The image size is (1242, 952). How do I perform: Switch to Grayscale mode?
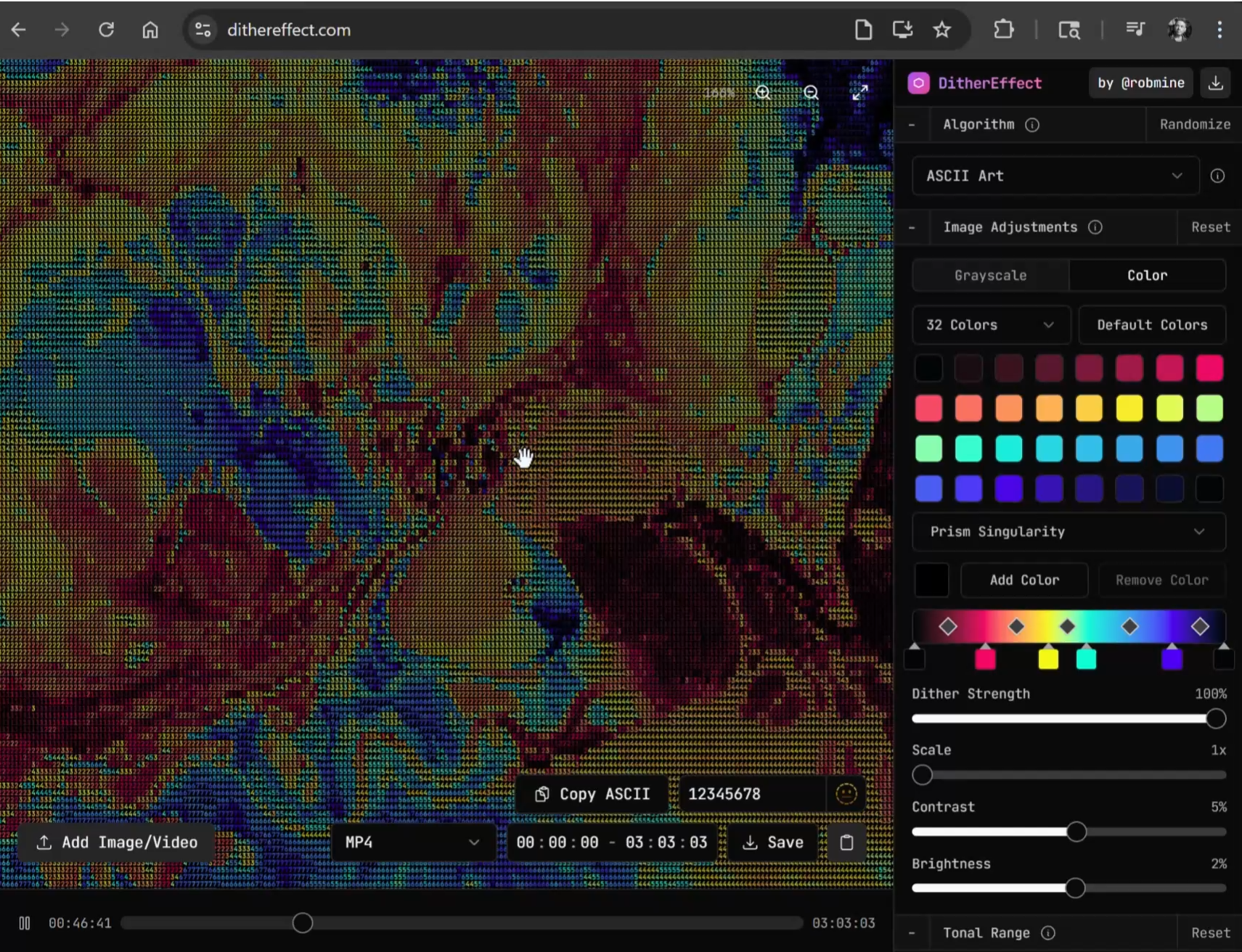(990, 276)
